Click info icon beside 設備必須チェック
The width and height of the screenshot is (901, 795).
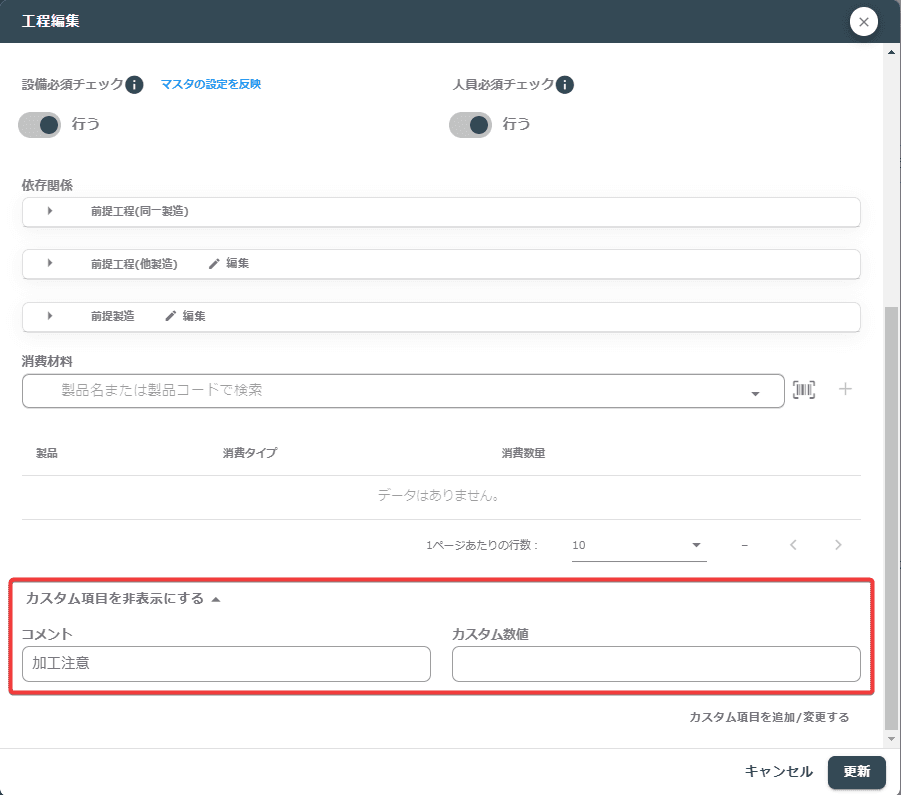134,84
